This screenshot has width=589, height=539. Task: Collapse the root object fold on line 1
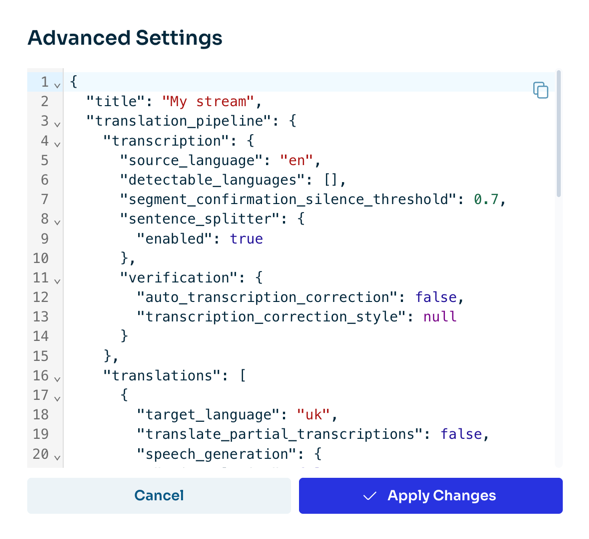pyautogui.click(x=57, y=85)
